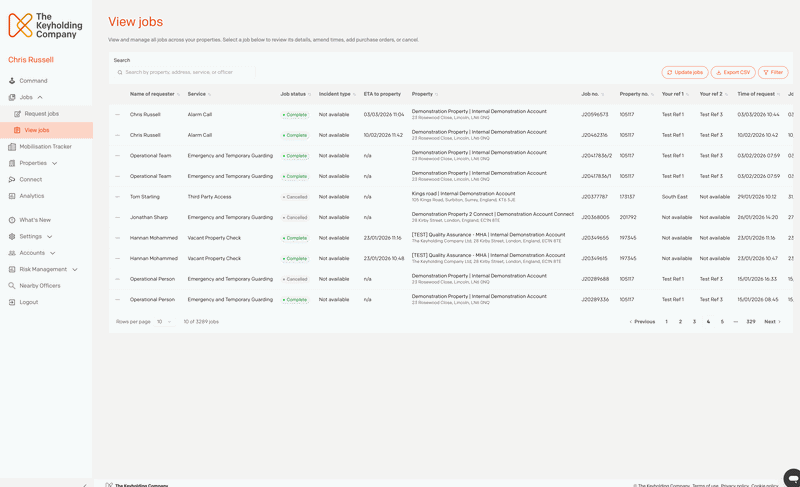Expand the Settings sidebar section
Image resolution: width=800 pixels, height=487 pixels.
tap(49, 237)
